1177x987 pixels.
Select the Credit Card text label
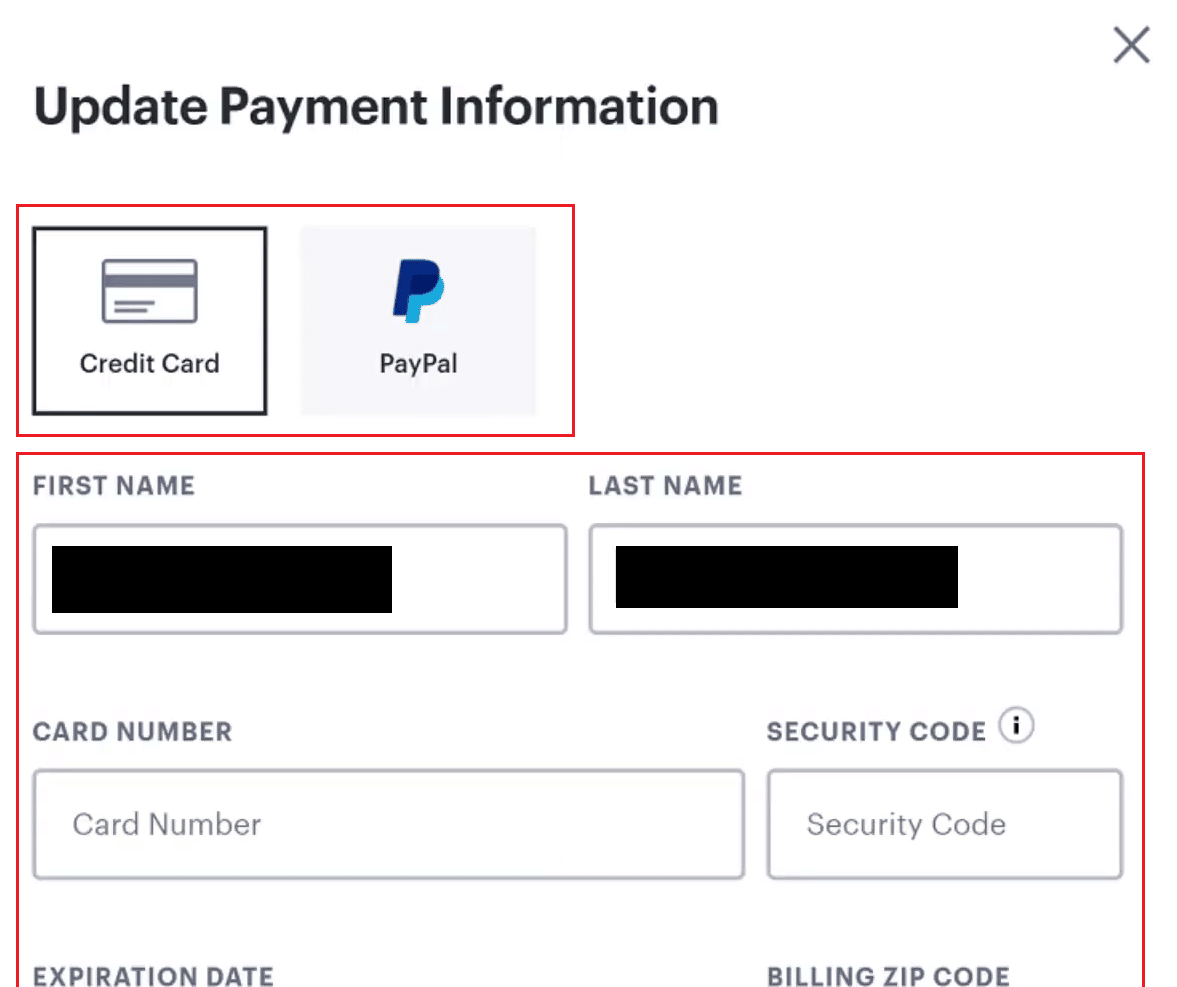(x=149, y=363)
